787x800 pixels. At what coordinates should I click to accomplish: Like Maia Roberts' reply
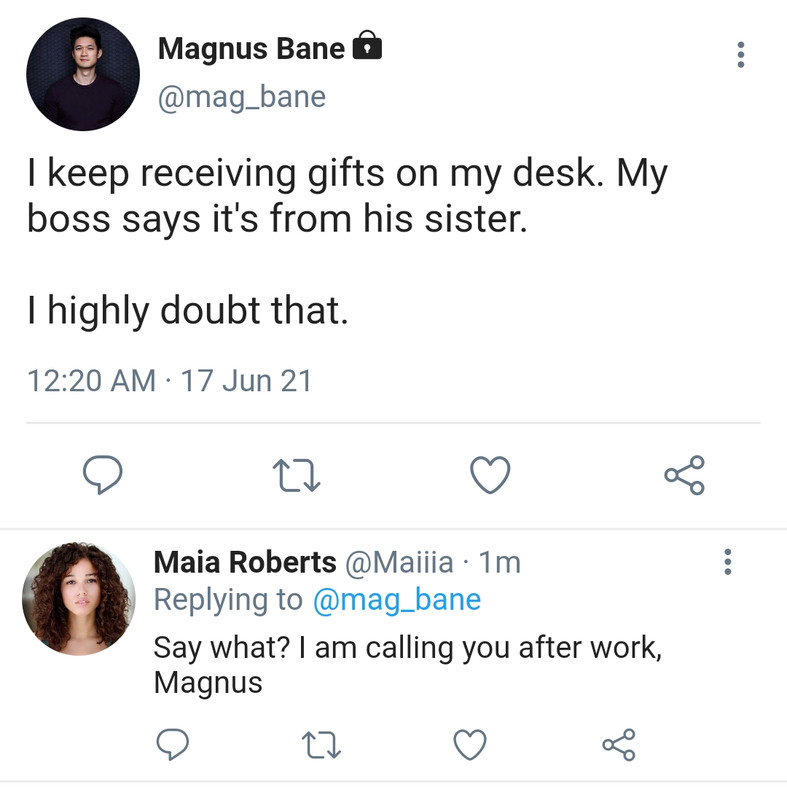[470, 744]
